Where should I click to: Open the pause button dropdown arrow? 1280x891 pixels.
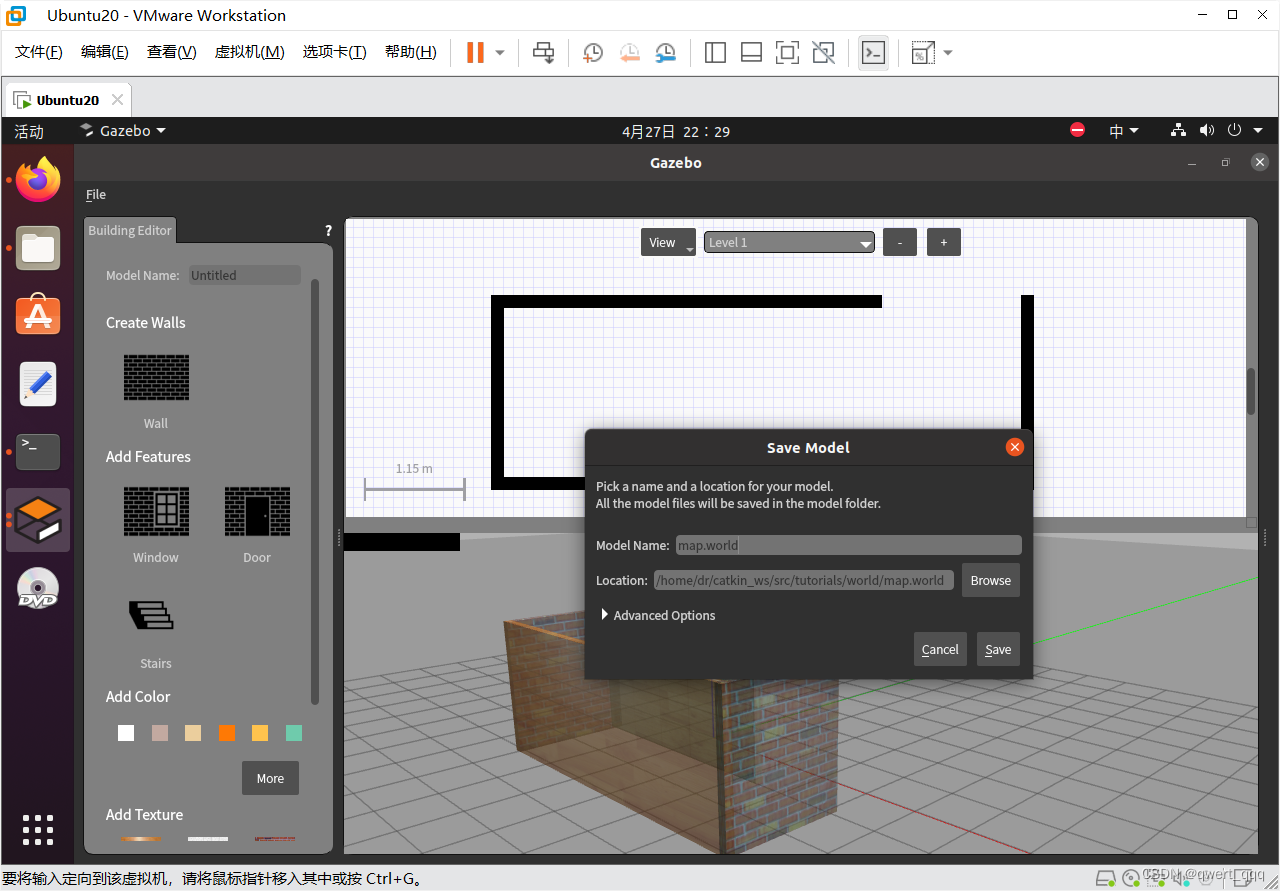pyautogui.click(x=500, y=53)
